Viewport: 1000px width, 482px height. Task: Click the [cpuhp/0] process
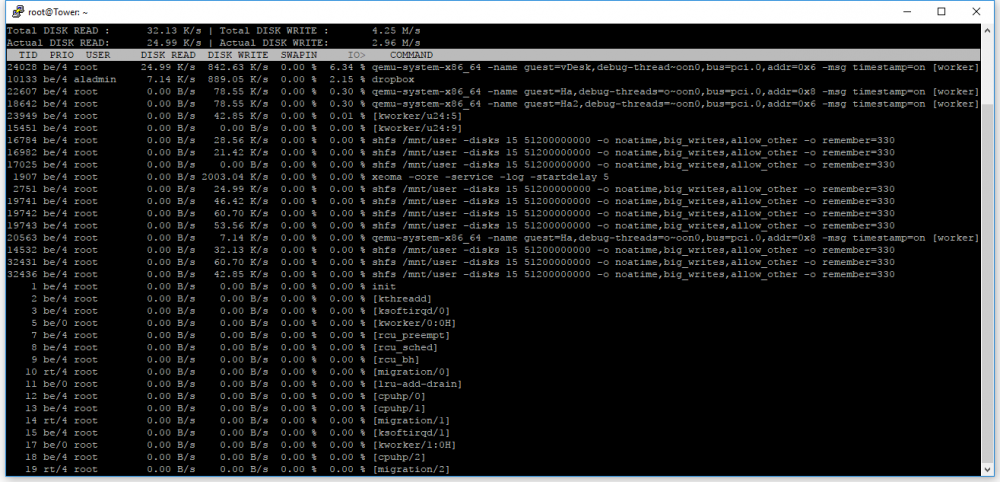point(399,396)
